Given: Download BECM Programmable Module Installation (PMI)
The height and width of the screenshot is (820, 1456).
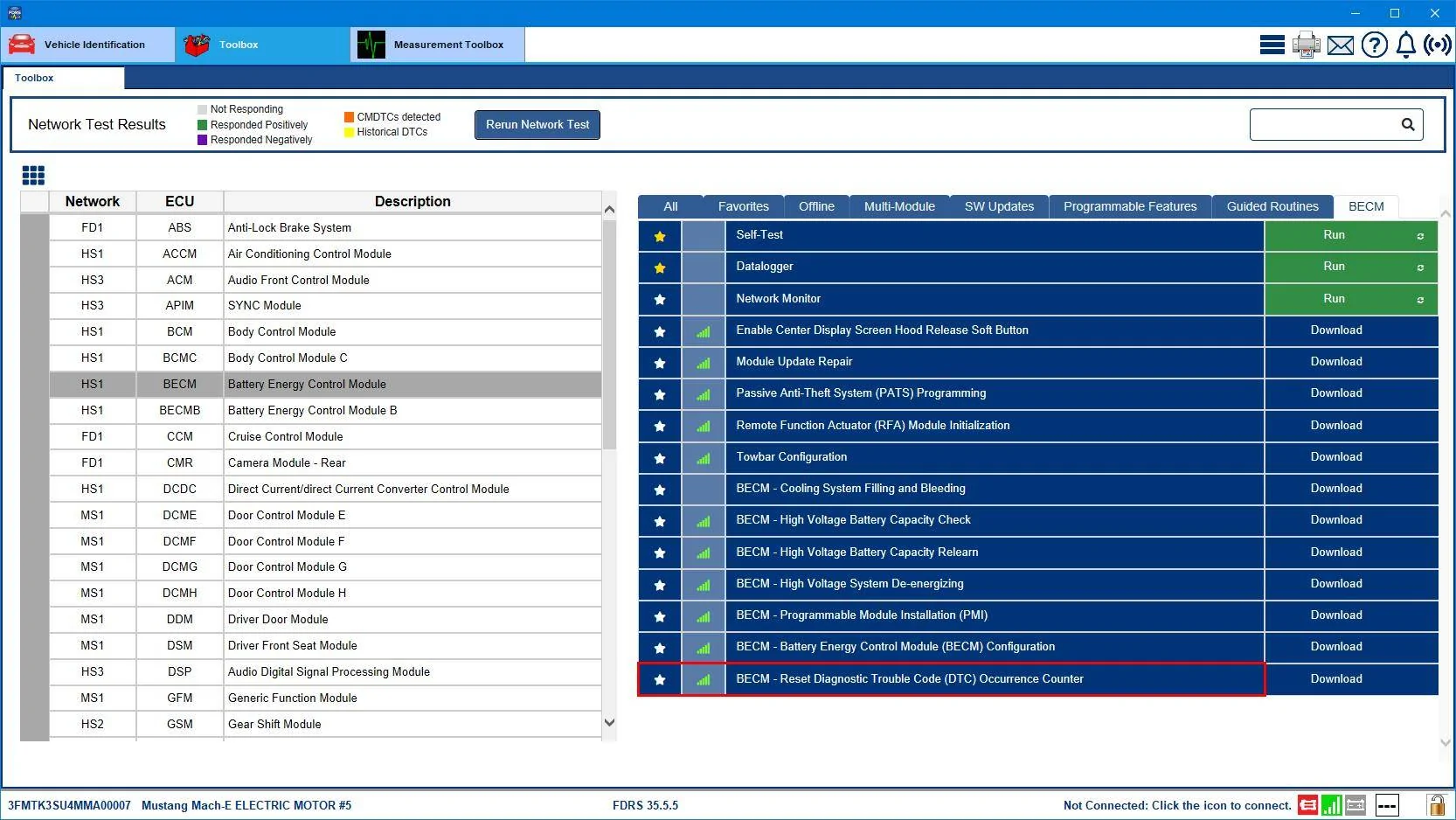Looking at the screenshot, I should [1351, 615].
